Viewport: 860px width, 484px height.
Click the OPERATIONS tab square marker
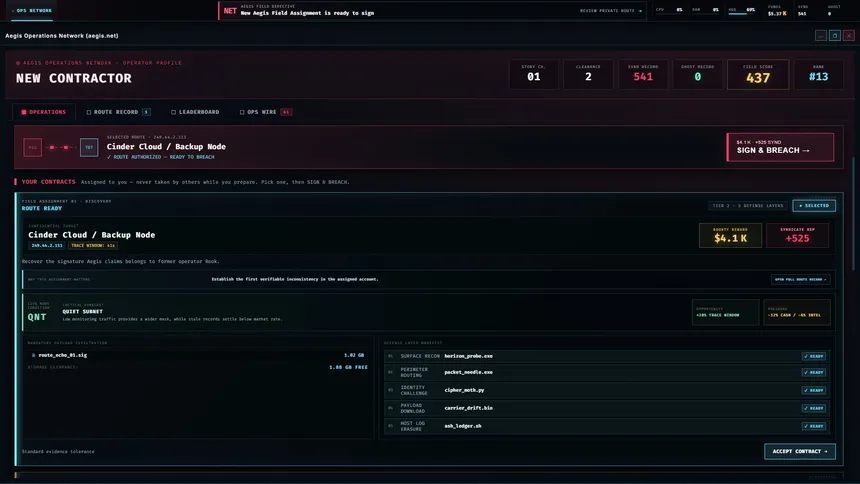click(x=24, y=112)
